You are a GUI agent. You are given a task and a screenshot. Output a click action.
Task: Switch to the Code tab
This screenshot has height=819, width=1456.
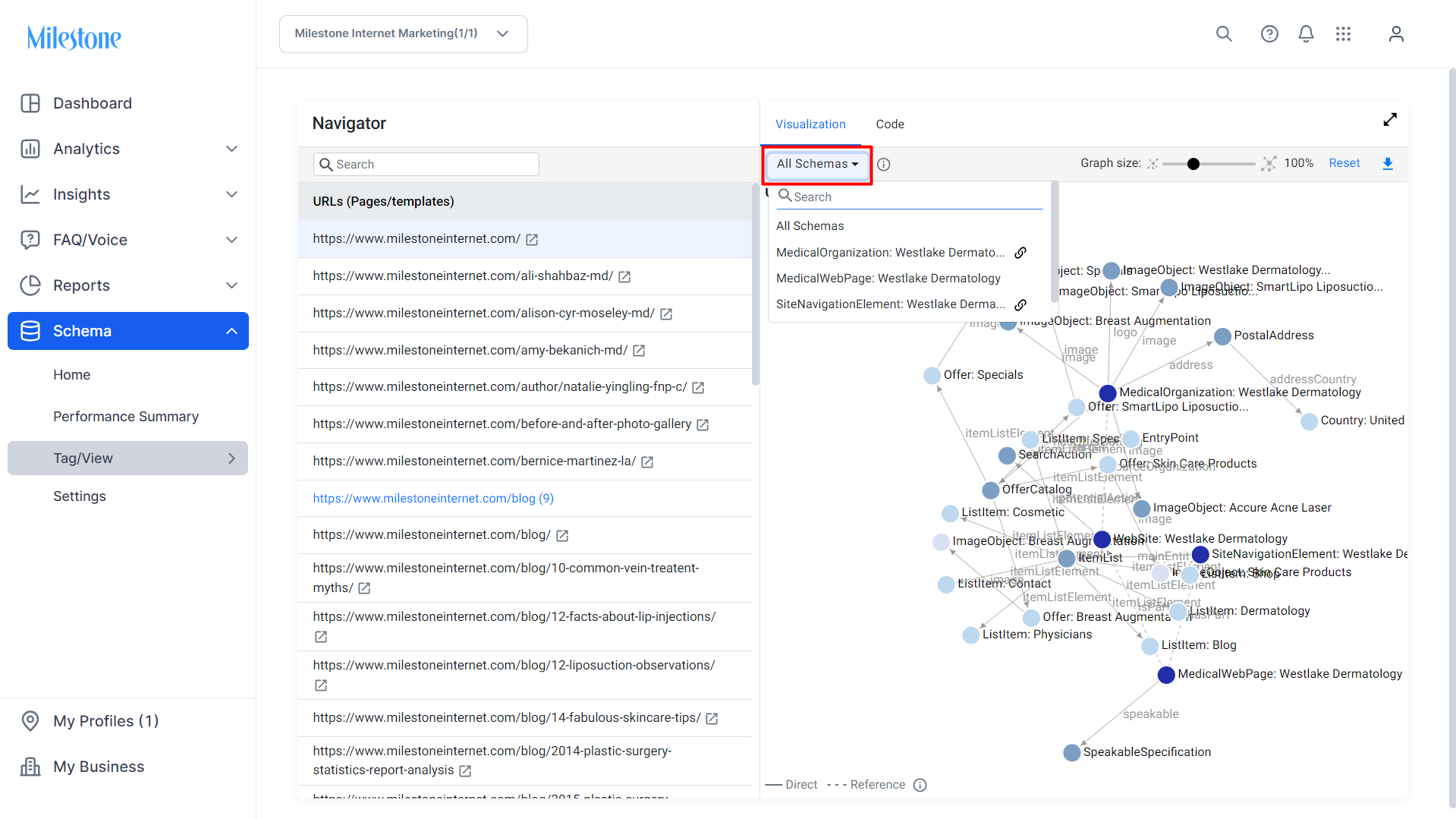(890, 124)
